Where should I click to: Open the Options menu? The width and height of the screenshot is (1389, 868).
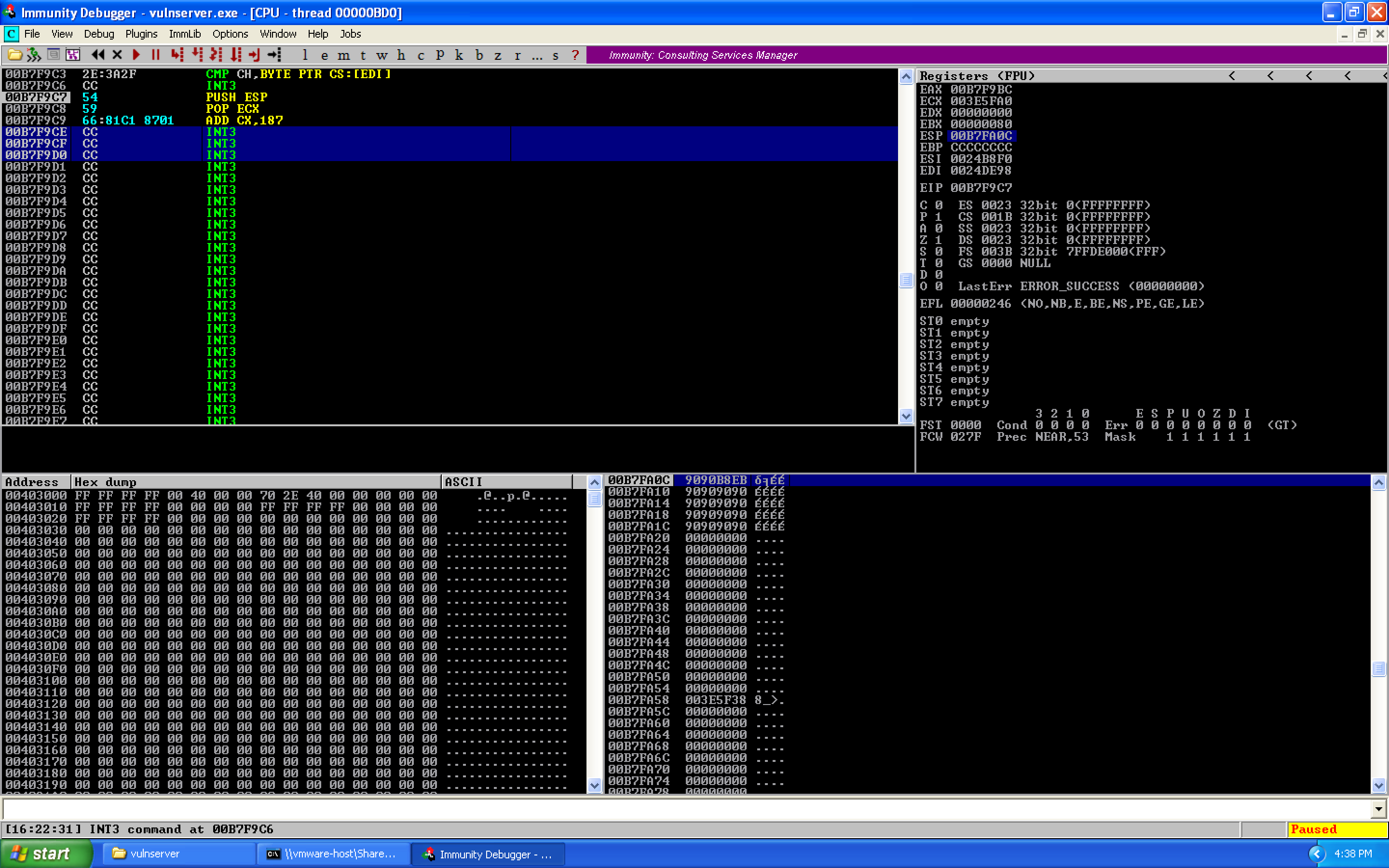(x=230, y=34)
